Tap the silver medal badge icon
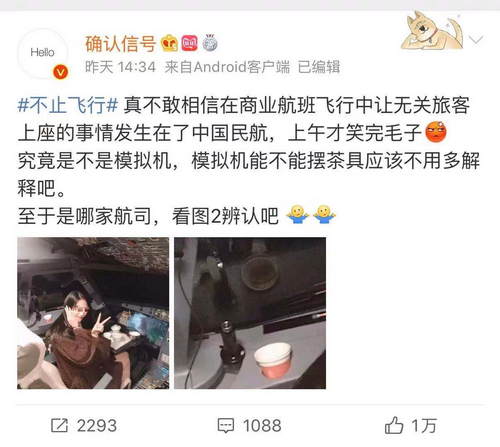The image size is (500, 447). tap(210, 43)
